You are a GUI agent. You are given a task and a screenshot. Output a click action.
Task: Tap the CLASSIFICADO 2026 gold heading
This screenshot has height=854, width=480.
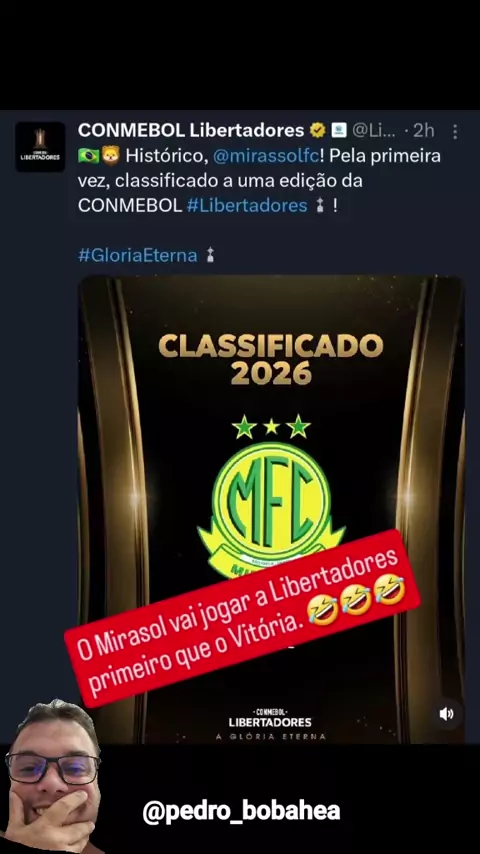click(x=271, y=359)
